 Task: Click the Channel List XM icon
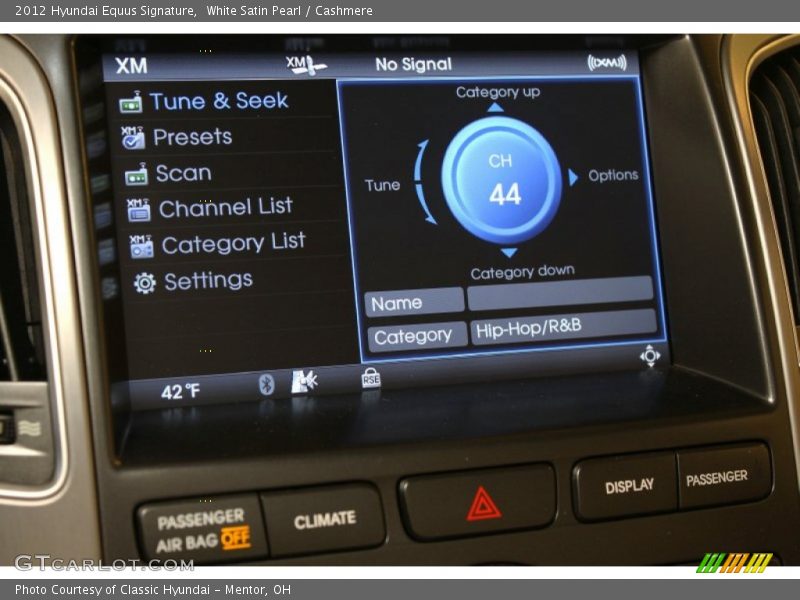(139, 210)
